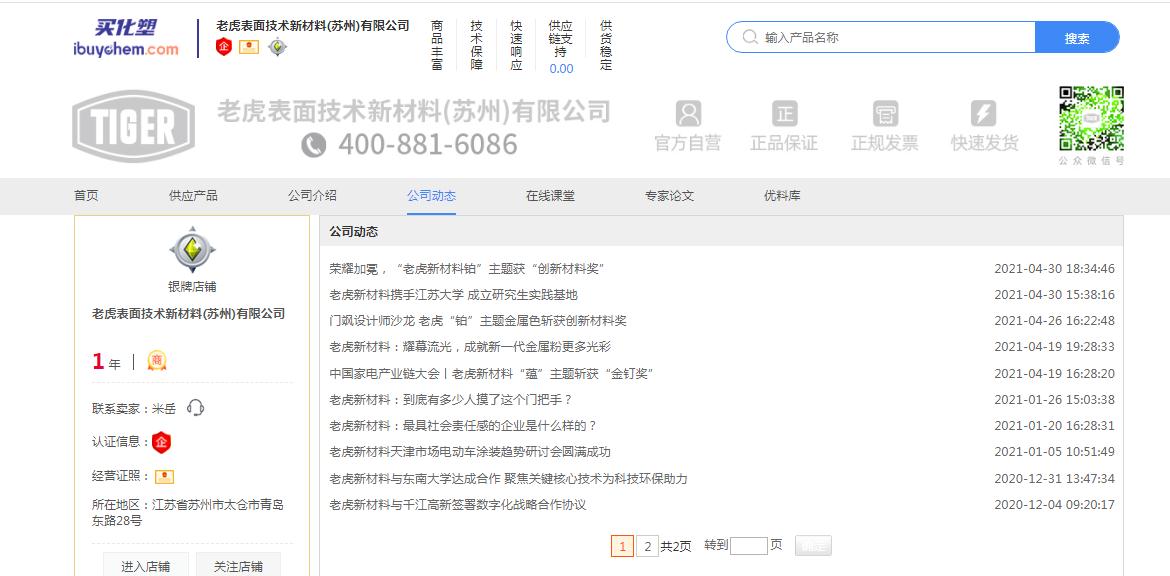
Task: Open 门飒设计师沙龙 article
Action: (478, 321)
